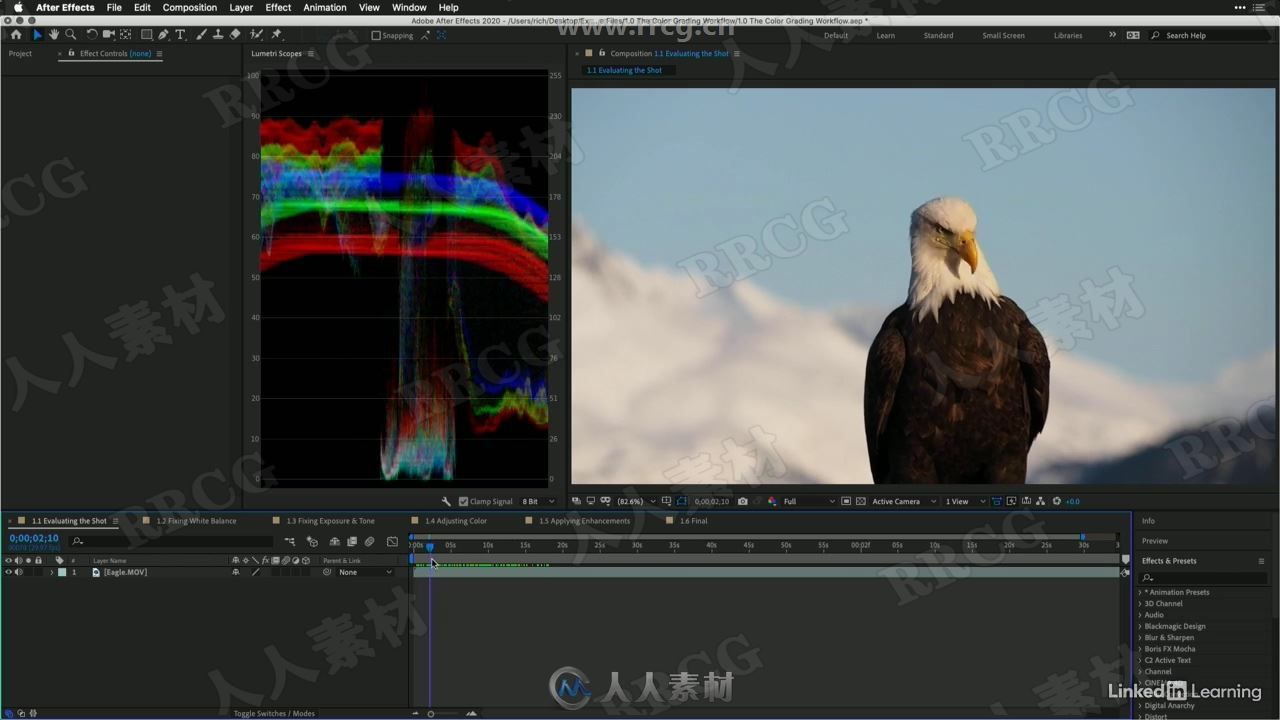Click the 1.1 Evaluating the Shot breadcrumb
The image size is (1280, 720).
pos(624,70)
